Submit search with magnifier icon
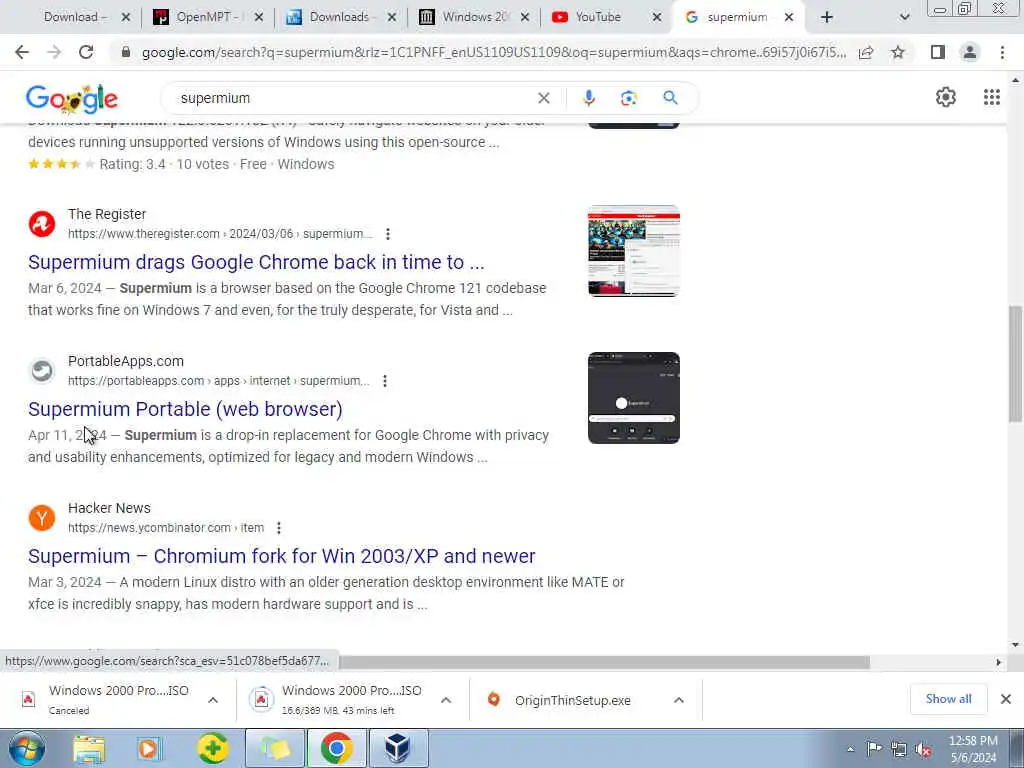This screenshot has height=768, width=1024. click(670, 98)
